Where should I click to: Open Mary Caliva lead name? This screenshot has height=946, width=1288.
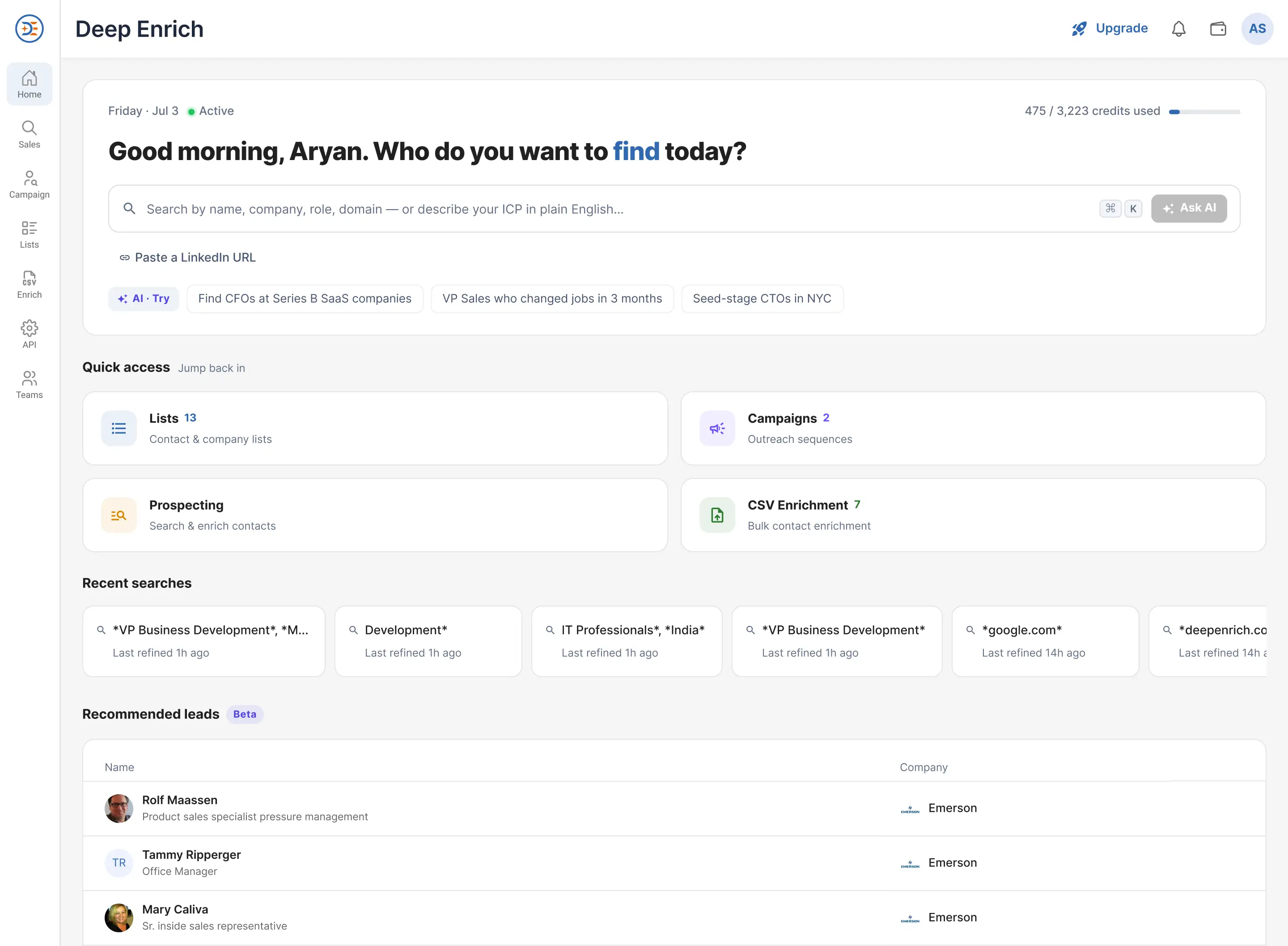175,909
